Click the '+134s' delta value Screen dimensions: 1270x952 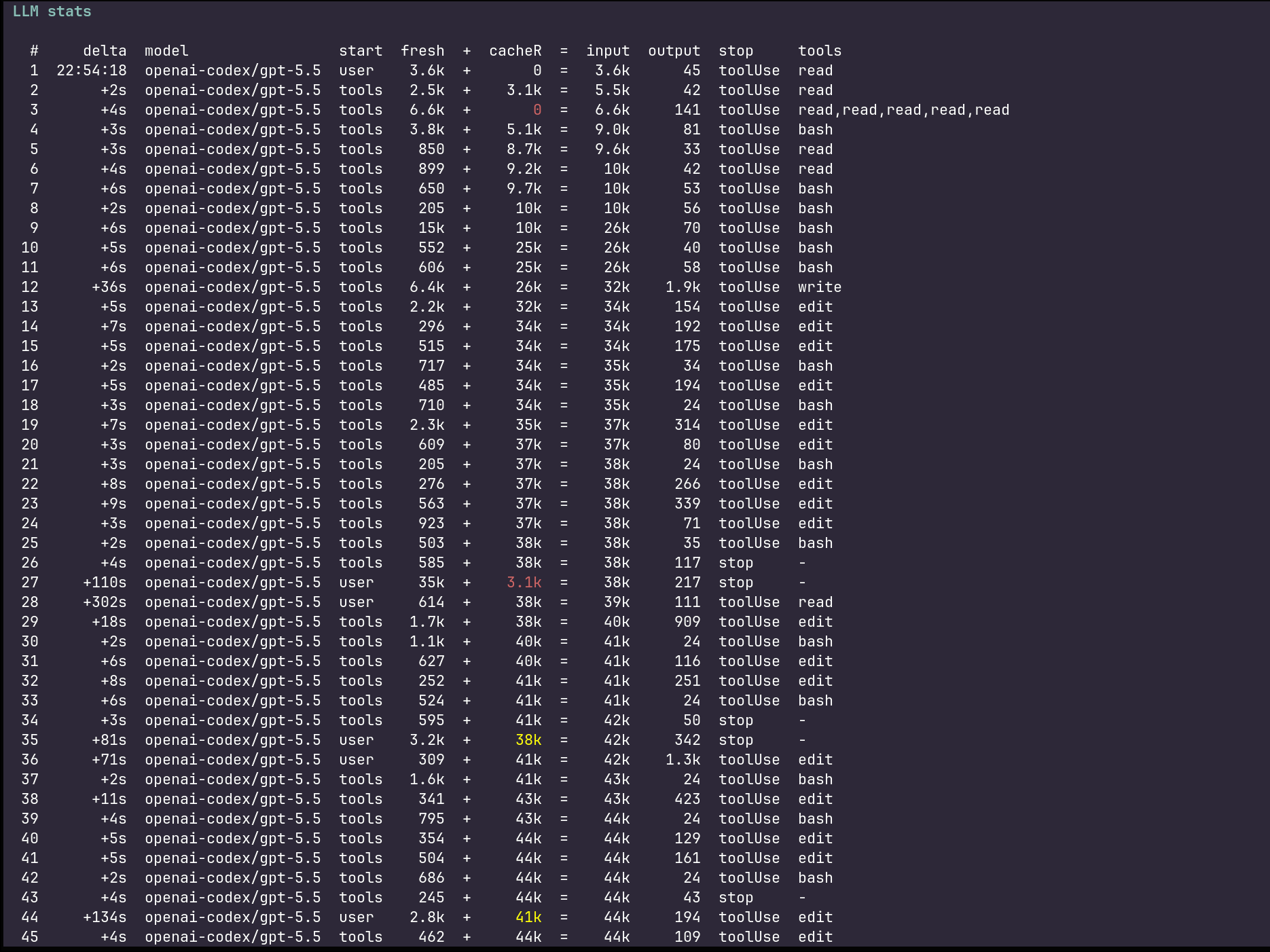tap(105, 917)
